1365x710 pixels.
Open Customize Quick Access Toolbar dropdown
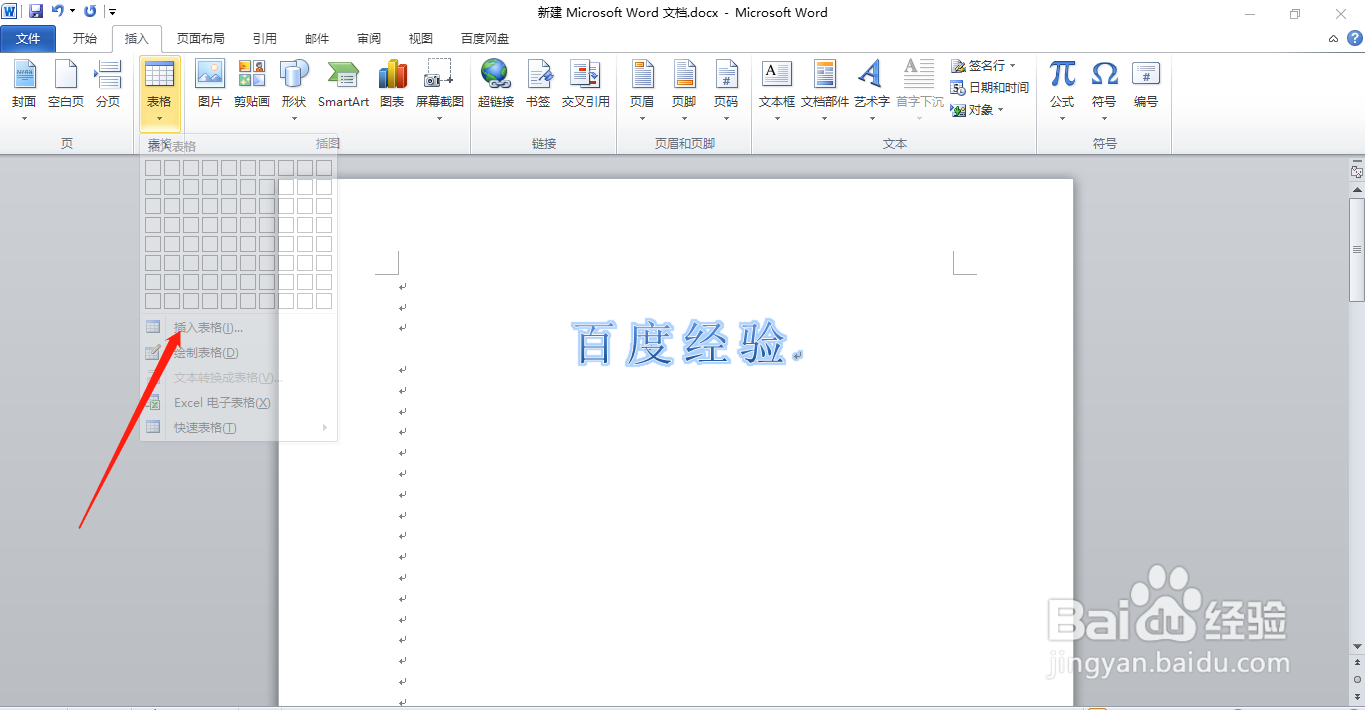click(x=112, y=12)
